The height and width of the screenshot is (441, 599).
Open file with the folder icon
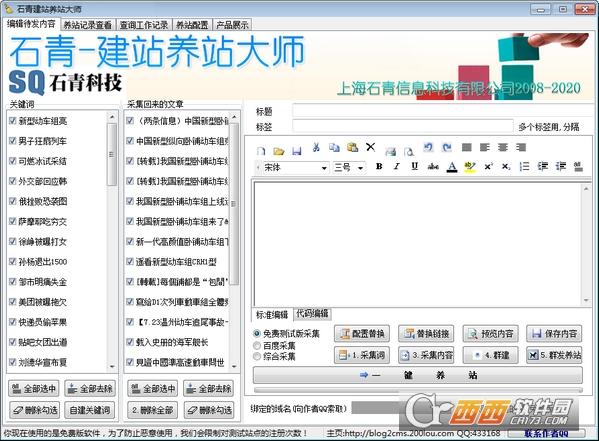279,151
